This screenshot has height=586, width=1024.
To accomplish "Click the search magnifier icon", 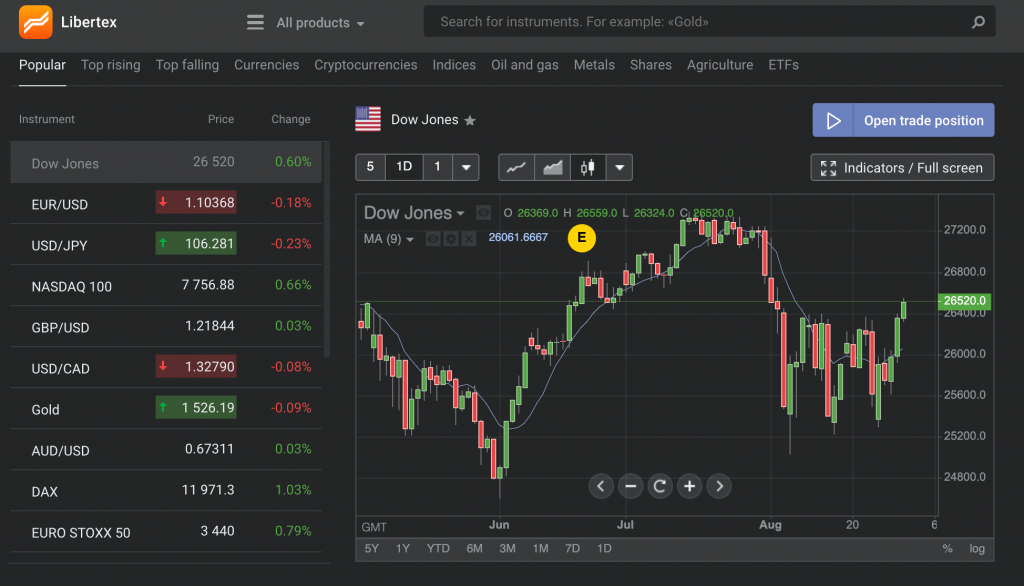I will click(x=978, y=22).
